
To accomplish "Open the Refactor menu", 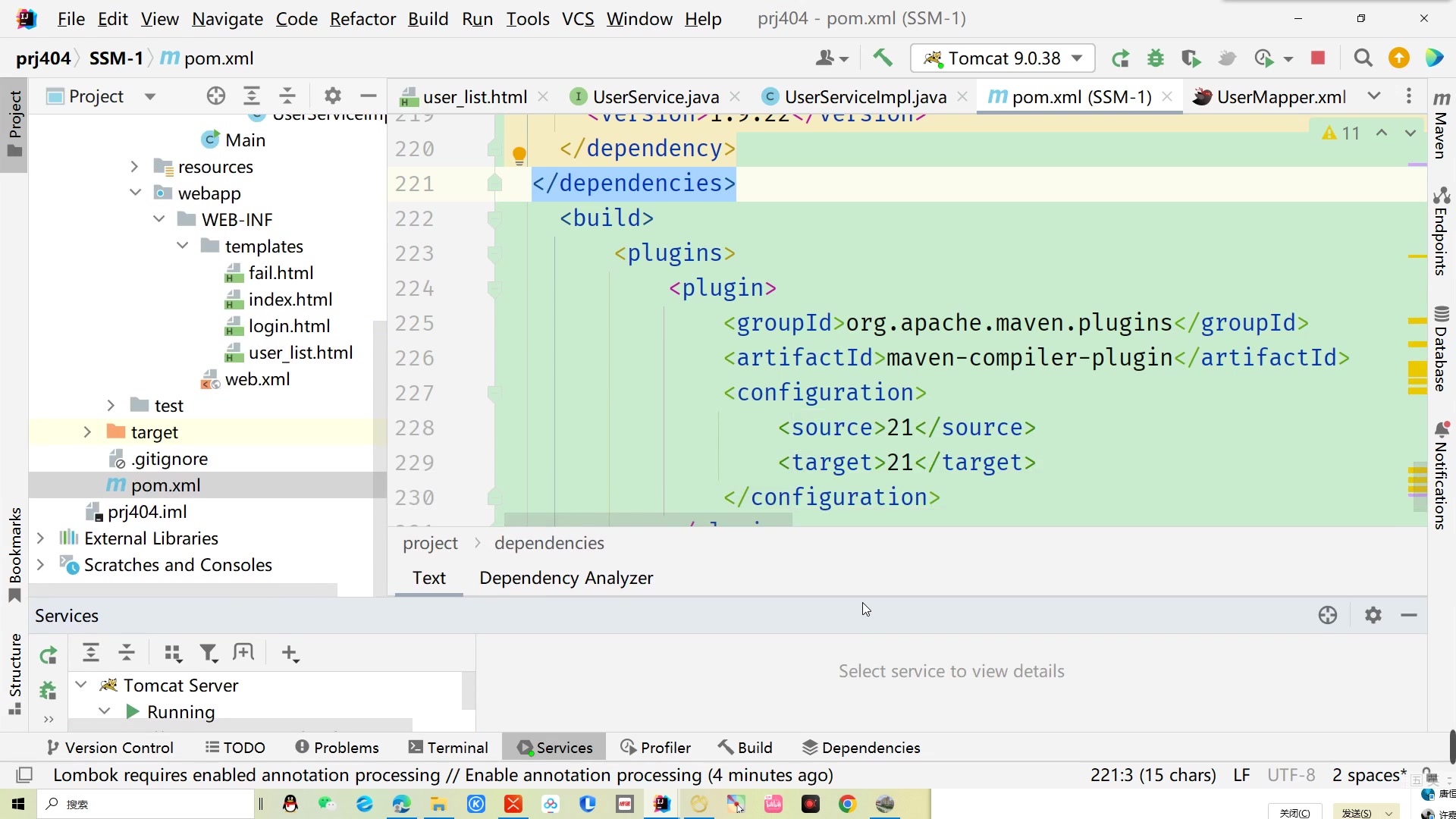I will 362,19.
